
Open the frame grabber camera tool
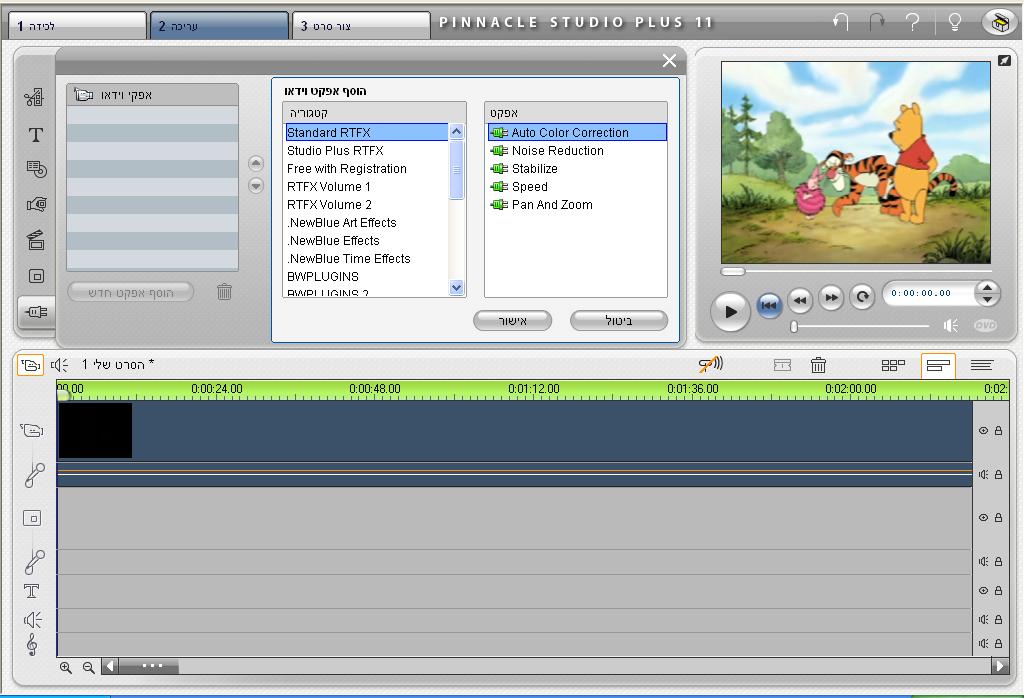(36, 204)
